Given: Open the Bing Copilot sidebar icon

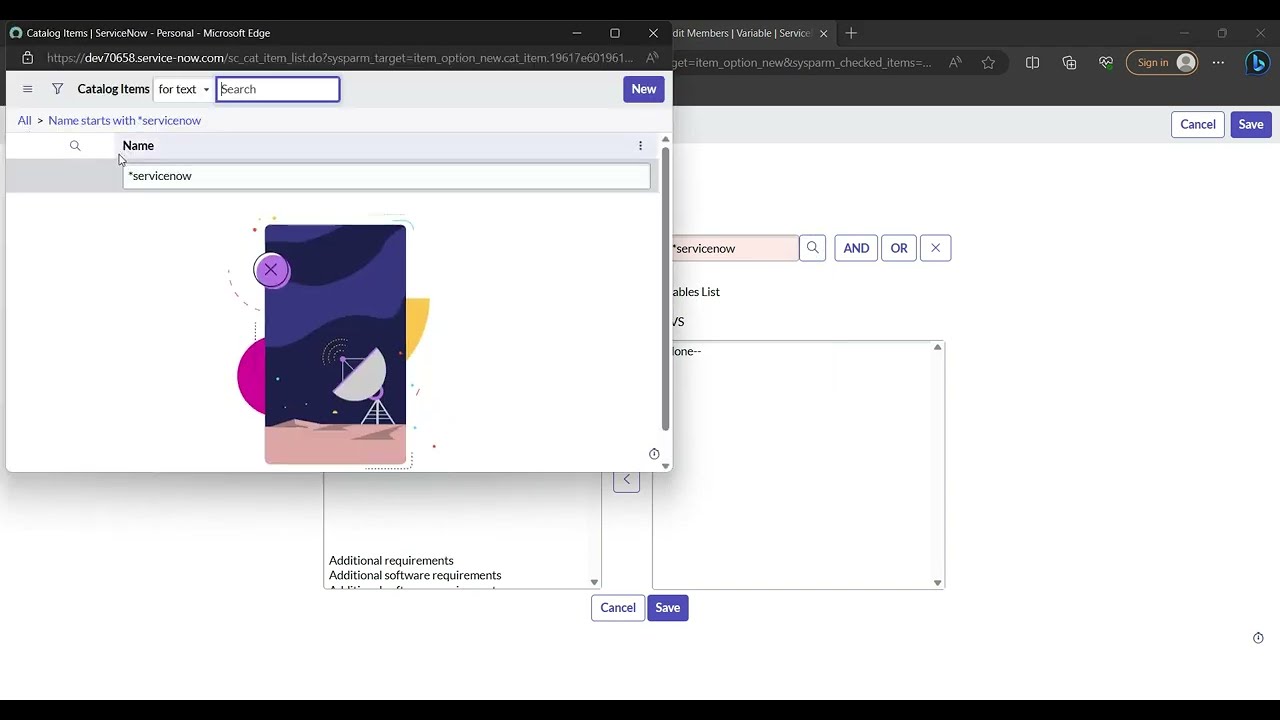Looking at the screenshot, I should coord(1258,63).
